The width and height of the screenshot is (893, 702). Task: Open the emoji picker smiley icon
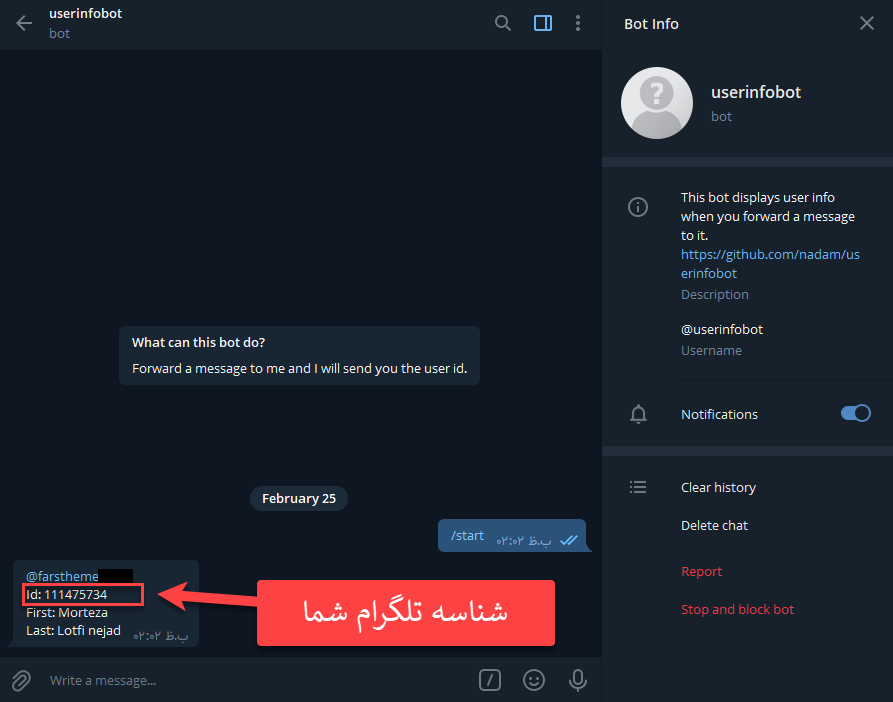534,680
